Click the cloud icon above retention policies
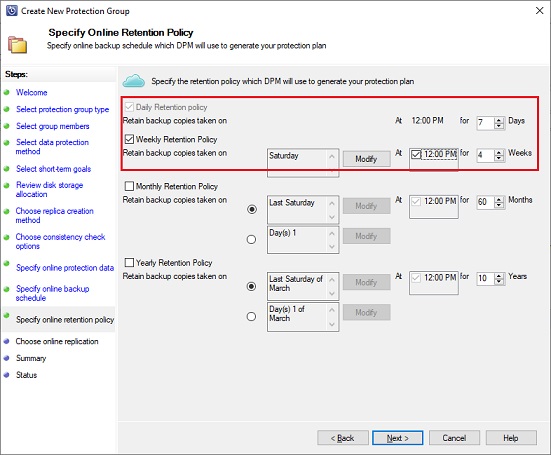The height and width of the screenshot is (455, 551). coord(134,81)
